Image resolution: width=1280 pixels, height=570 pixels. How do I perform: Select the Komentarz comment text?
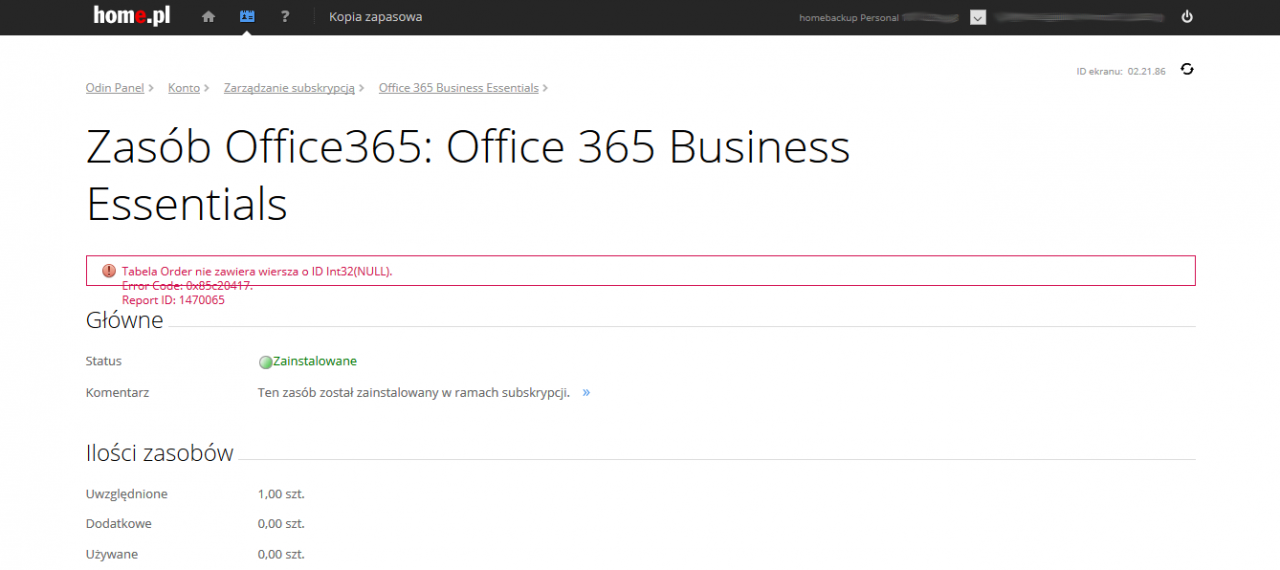[414, 393]
